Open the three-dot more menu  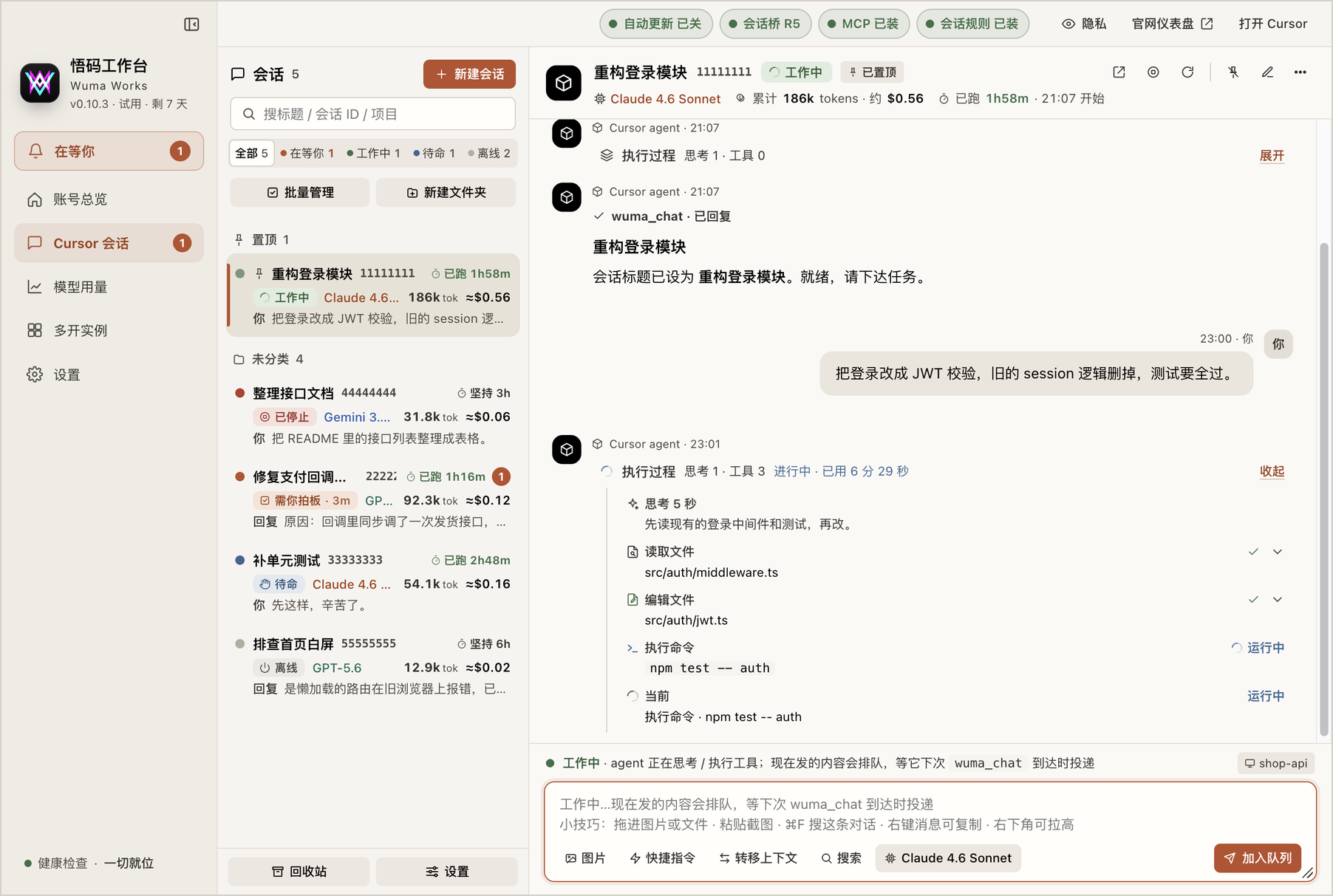[1300, 72]
